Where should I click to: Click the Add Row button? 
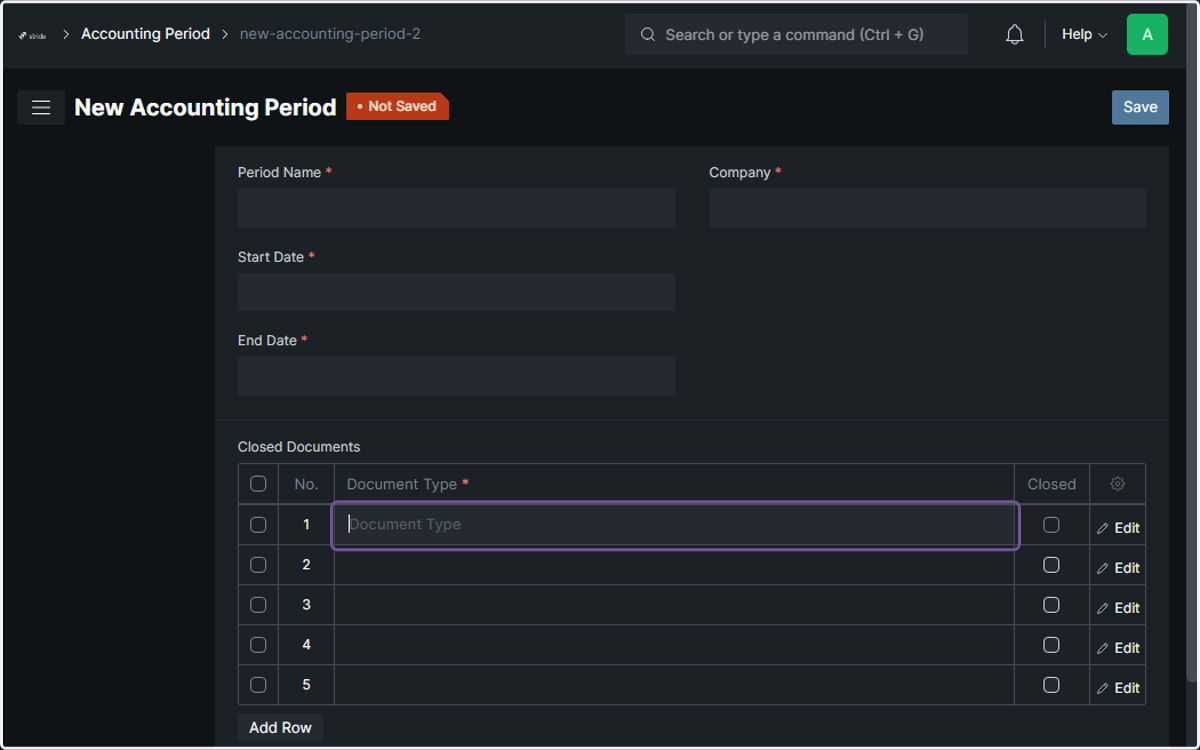pos(280,727)
